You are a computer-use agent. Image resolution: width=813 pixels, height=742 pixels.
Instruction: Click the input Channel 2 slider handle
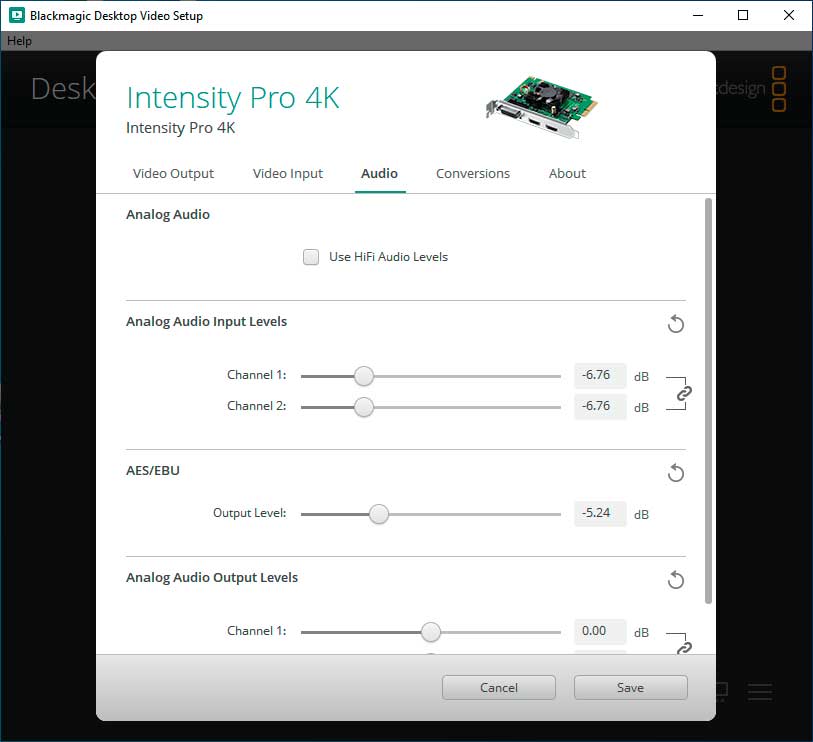364,407
